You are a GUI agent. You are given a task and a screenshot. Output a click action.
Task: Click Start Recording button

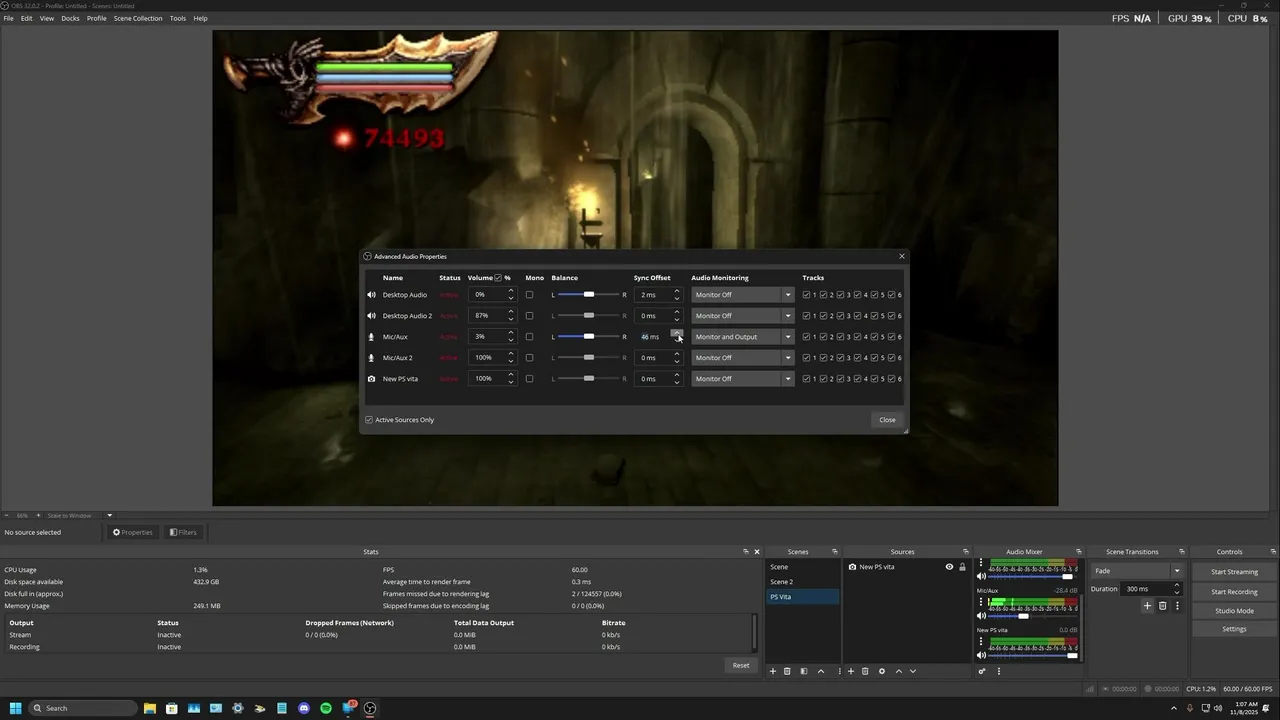[1234, 591]
